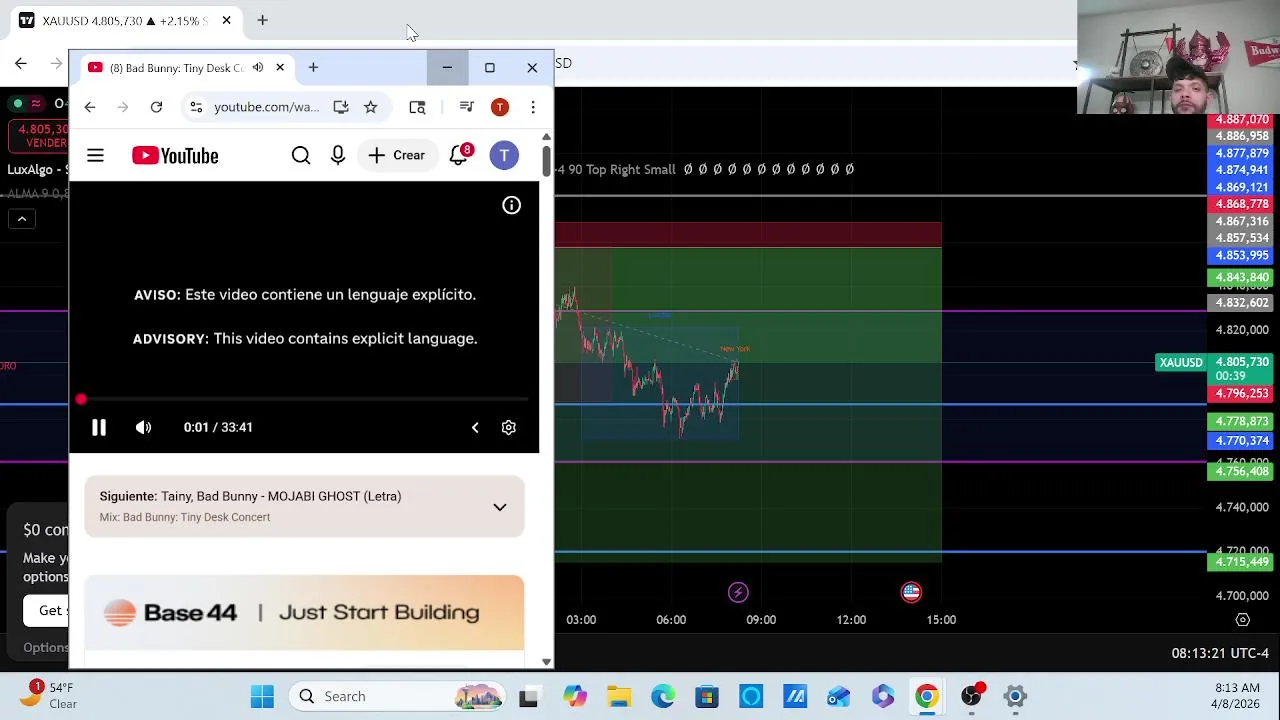Go back in background TradingView window
Screen dimensions: 1280x720
tap(21, 64)
